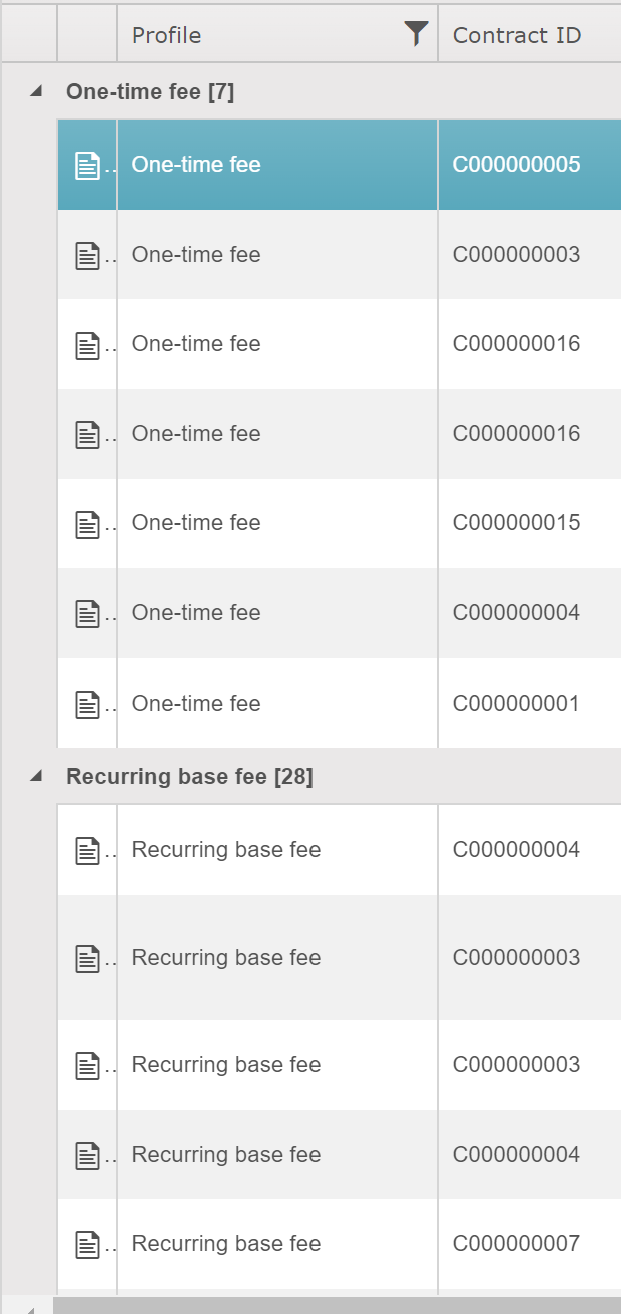Click document icon for contract C000000005 row

click(88, 165)
